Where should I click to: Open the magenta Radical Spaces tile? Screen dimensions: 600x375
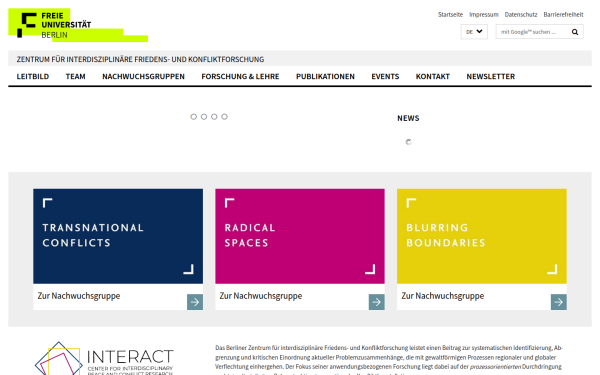tap(300, 236)
